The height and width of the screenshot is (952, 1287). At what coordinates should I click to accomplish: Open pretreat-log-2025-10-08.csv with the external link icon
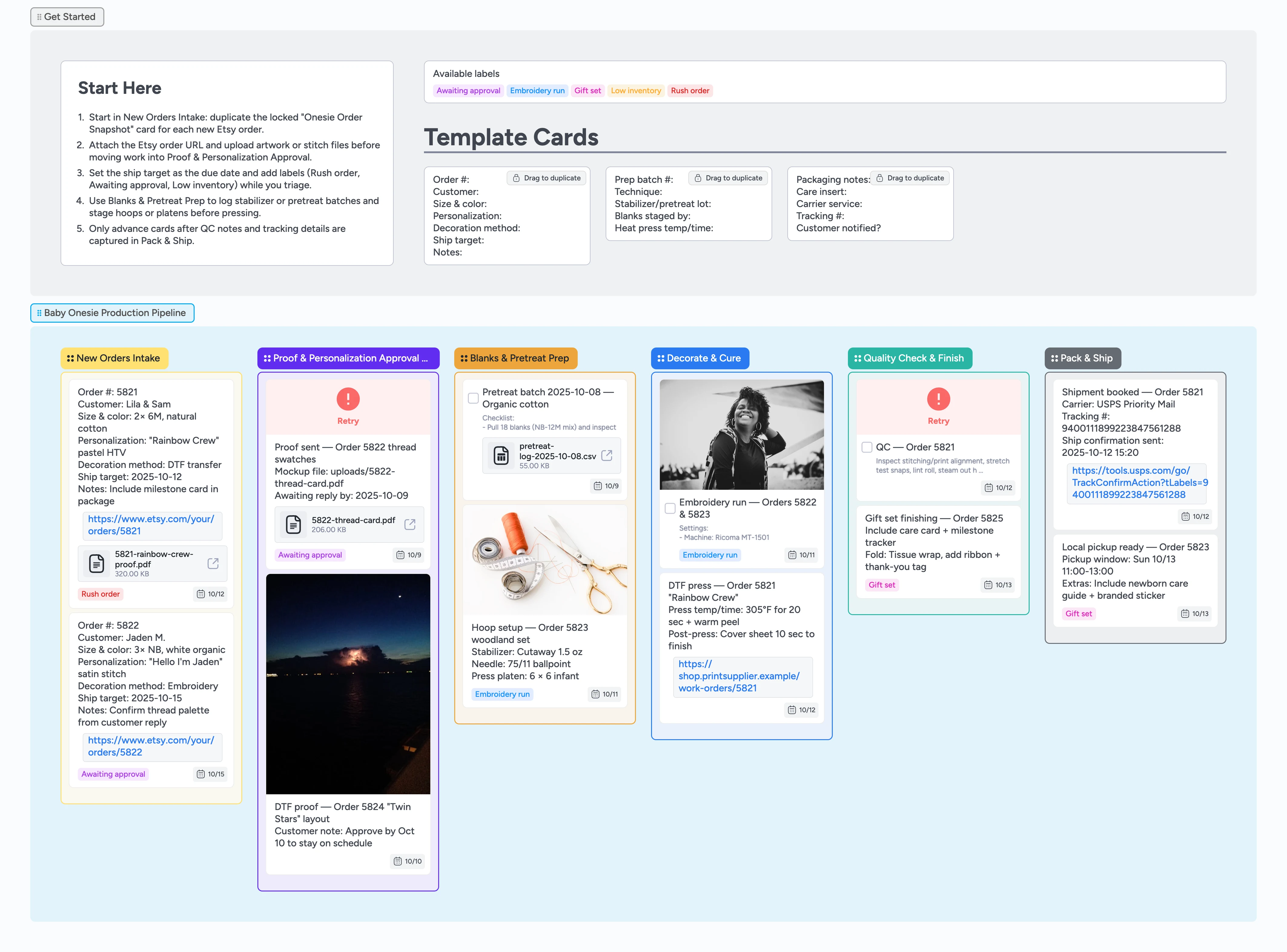tap(607, 455)
